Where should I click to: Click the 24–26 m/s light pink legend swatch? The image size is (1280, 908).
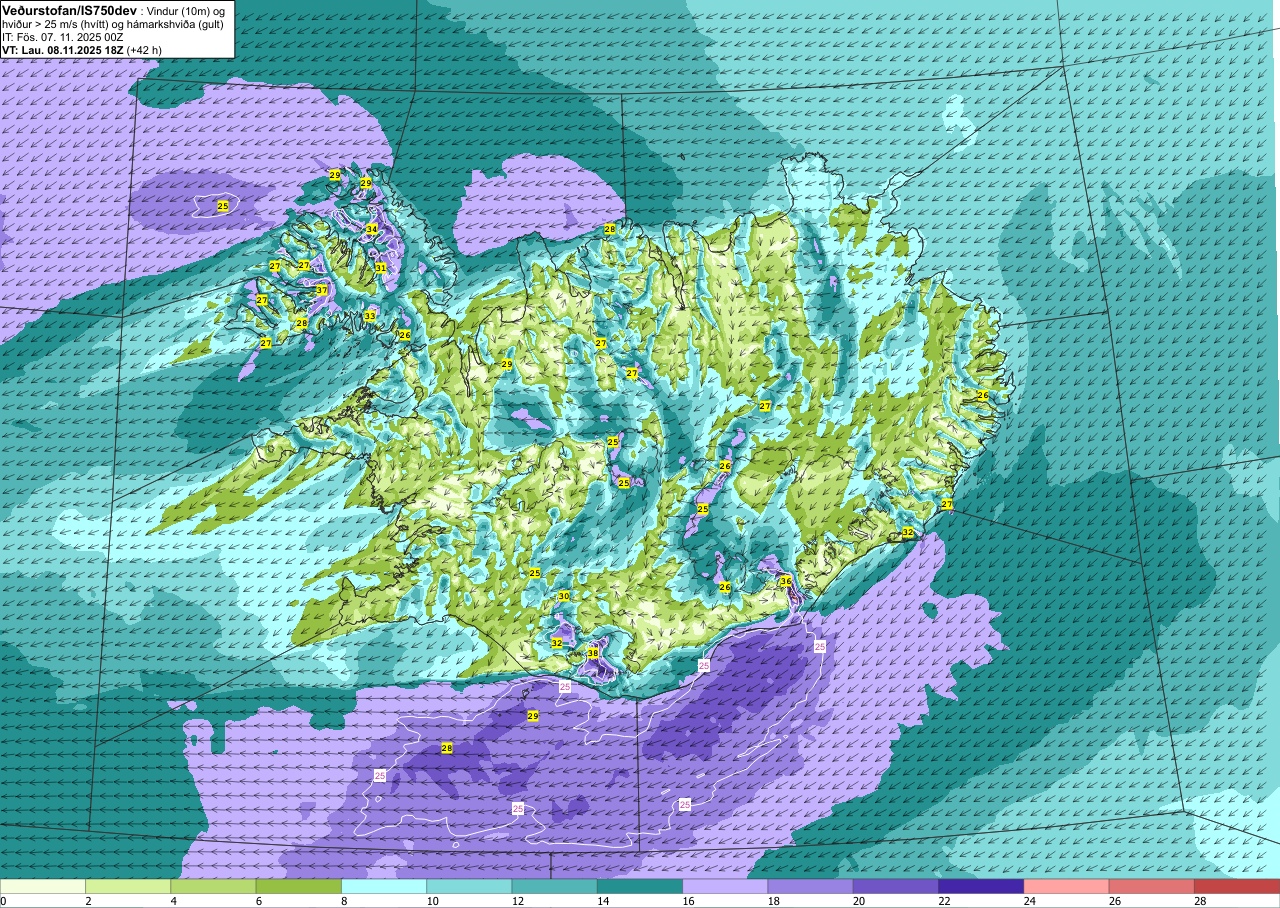point(1067,886)
